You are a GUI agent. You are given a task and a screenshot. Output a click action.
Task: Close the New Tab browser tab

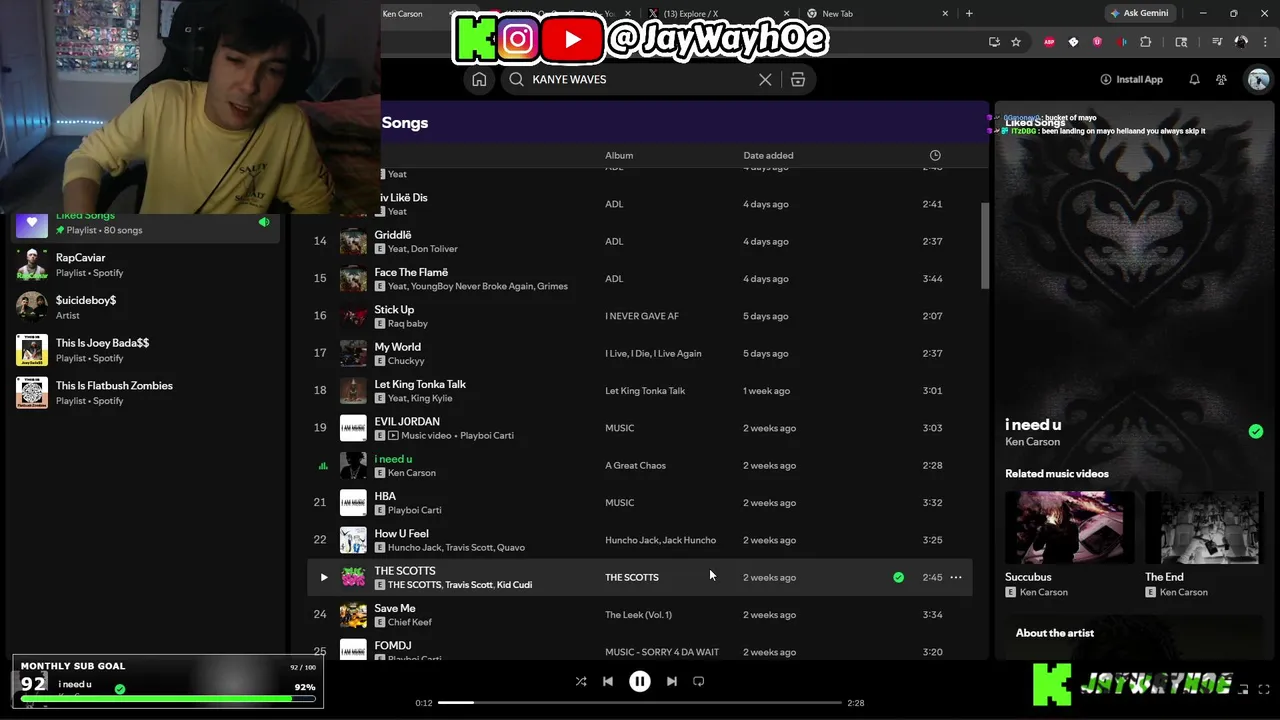tap(945, 13)
